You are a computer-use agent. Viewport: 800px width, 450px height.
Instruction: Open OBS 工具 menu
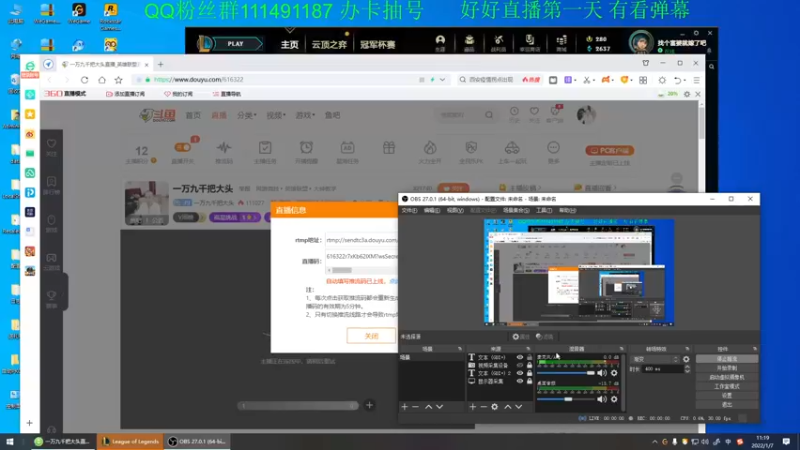click(544, 210)
